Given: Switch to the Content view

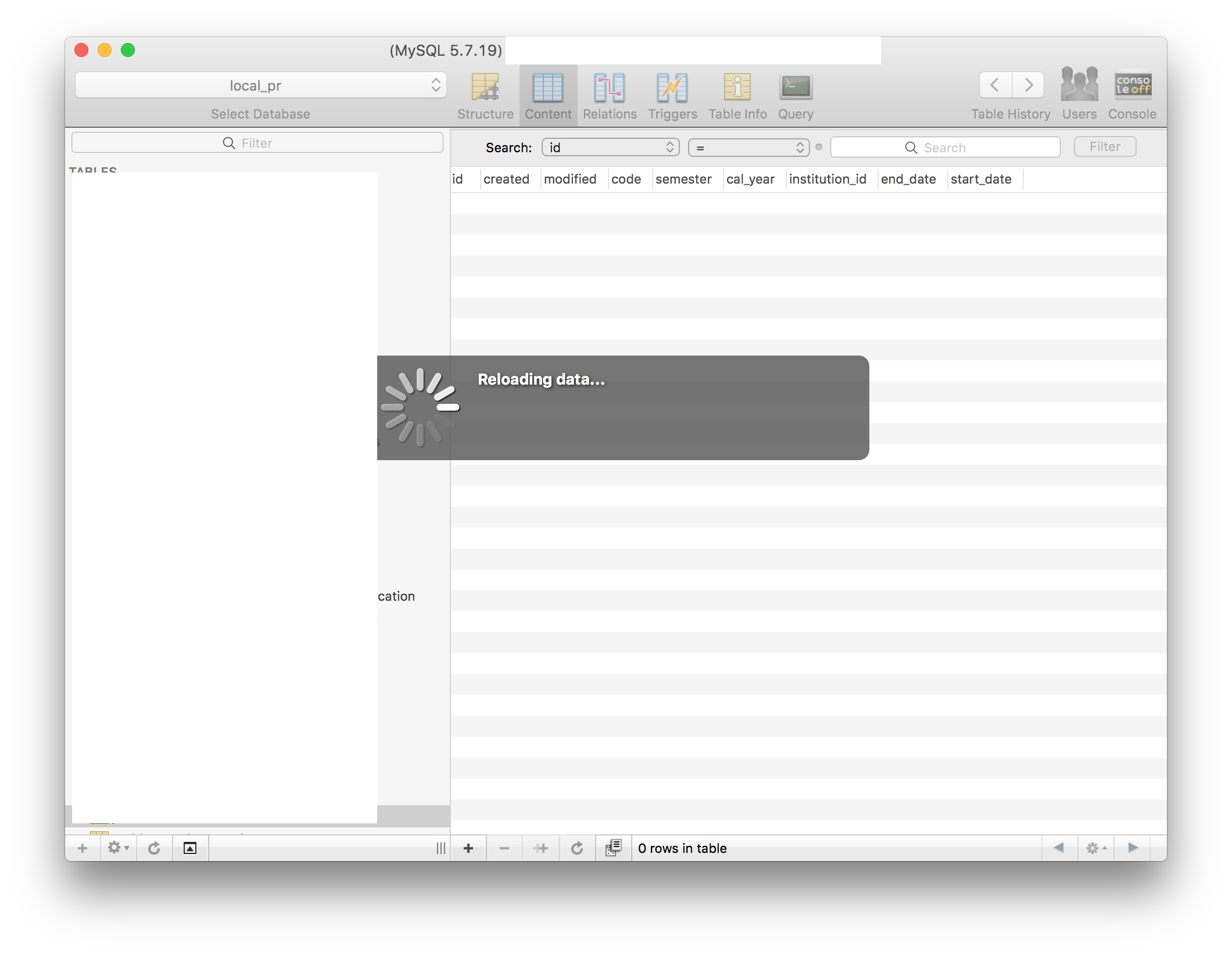Looking at the screenshot, I should pyautogui.click(x=548, y=96).
